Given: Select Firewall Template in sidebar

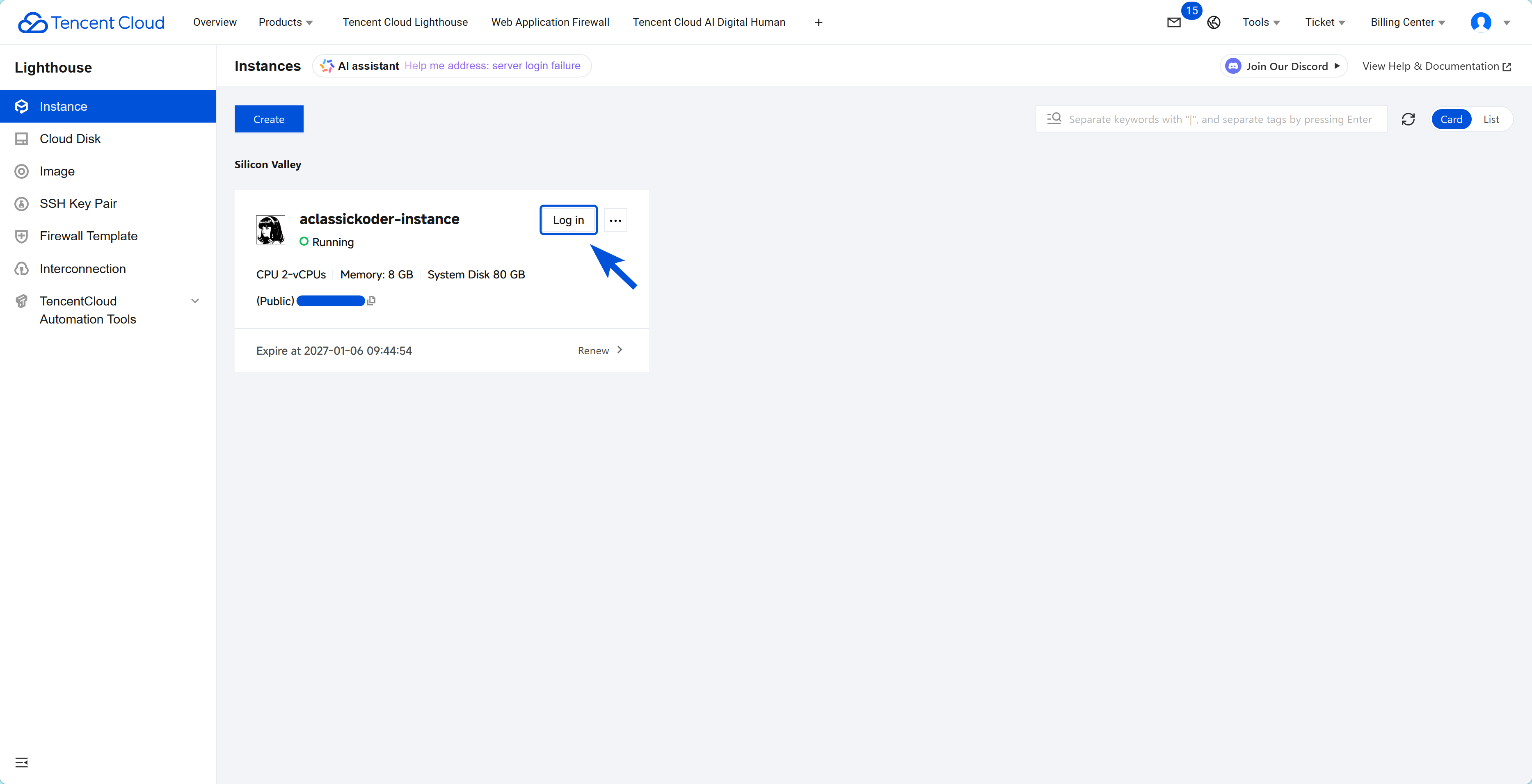Looking at the screenshot, I should pos(107,237).
